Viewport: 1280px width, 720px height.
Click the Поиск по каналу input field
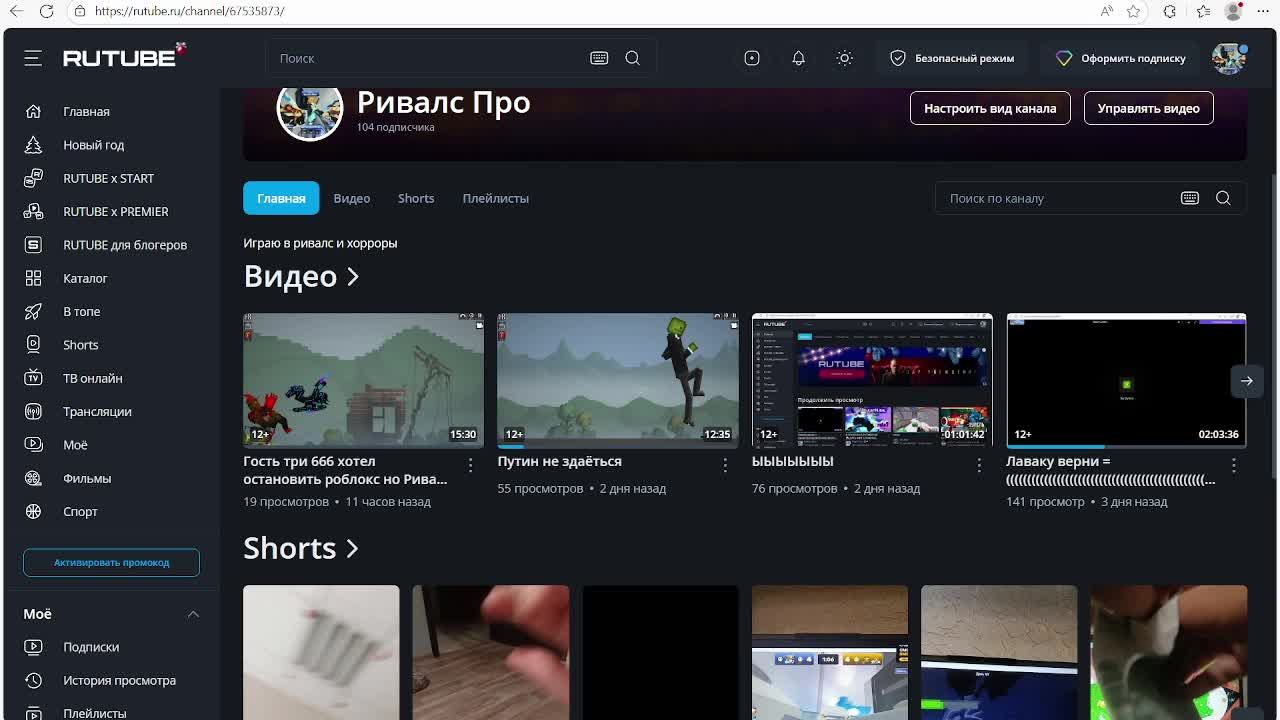(x=1058, y=198)
